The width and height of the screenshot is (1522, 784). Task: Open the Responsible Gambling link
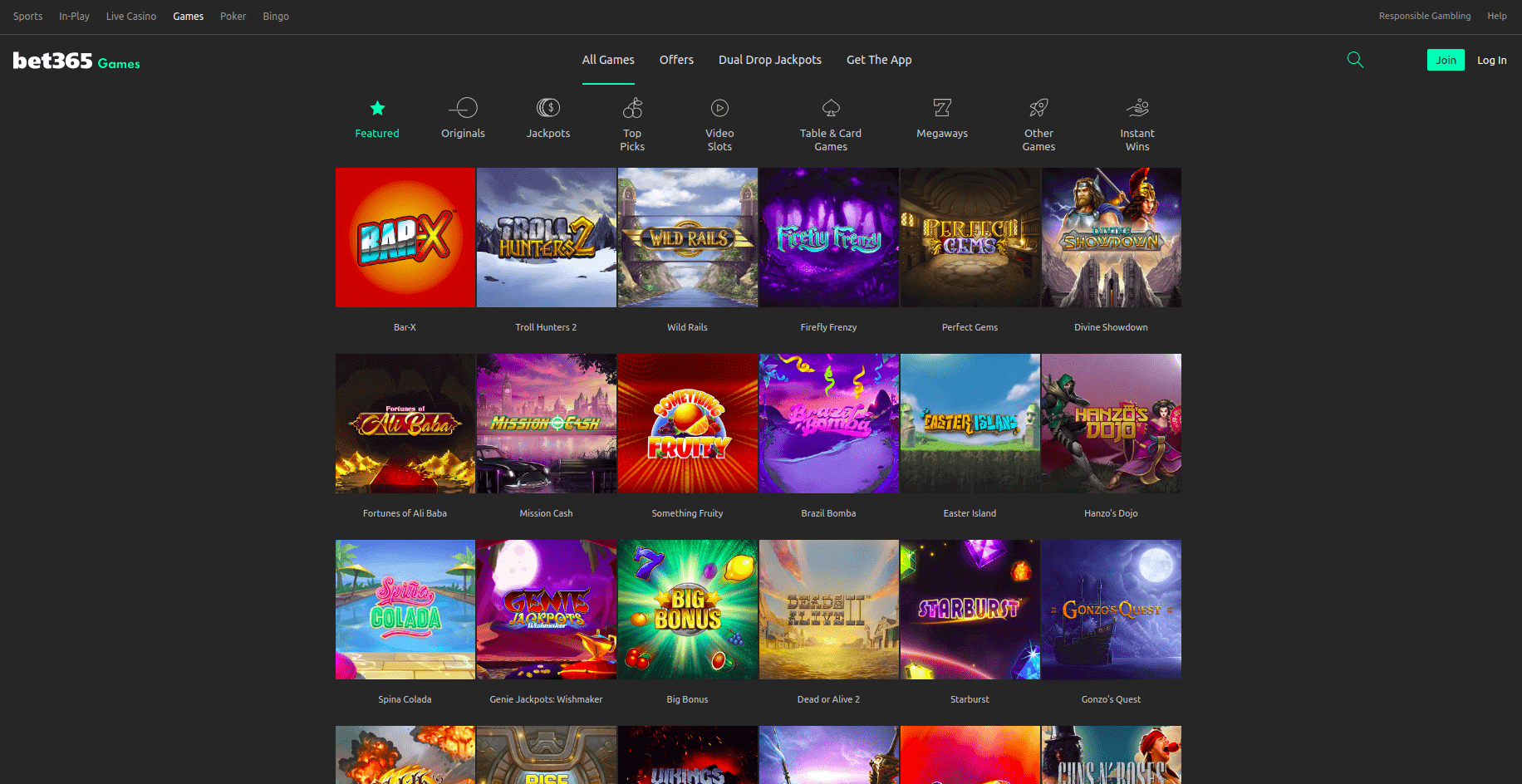pos(1425,16)
